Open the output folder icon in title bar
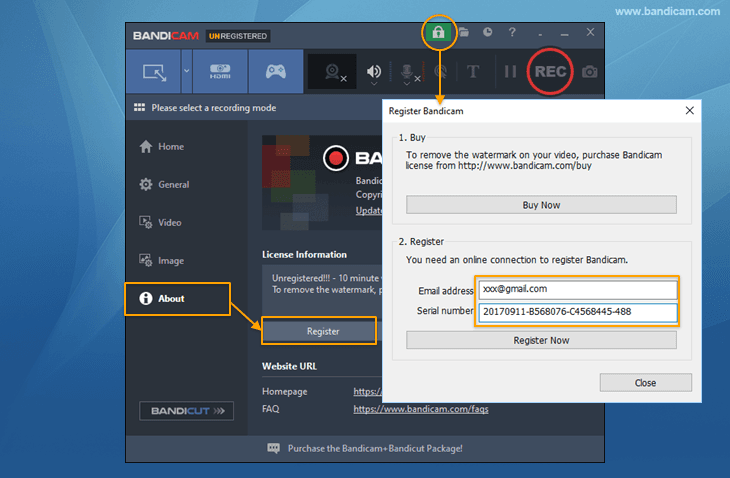730x478 pixels. (464, 32)
